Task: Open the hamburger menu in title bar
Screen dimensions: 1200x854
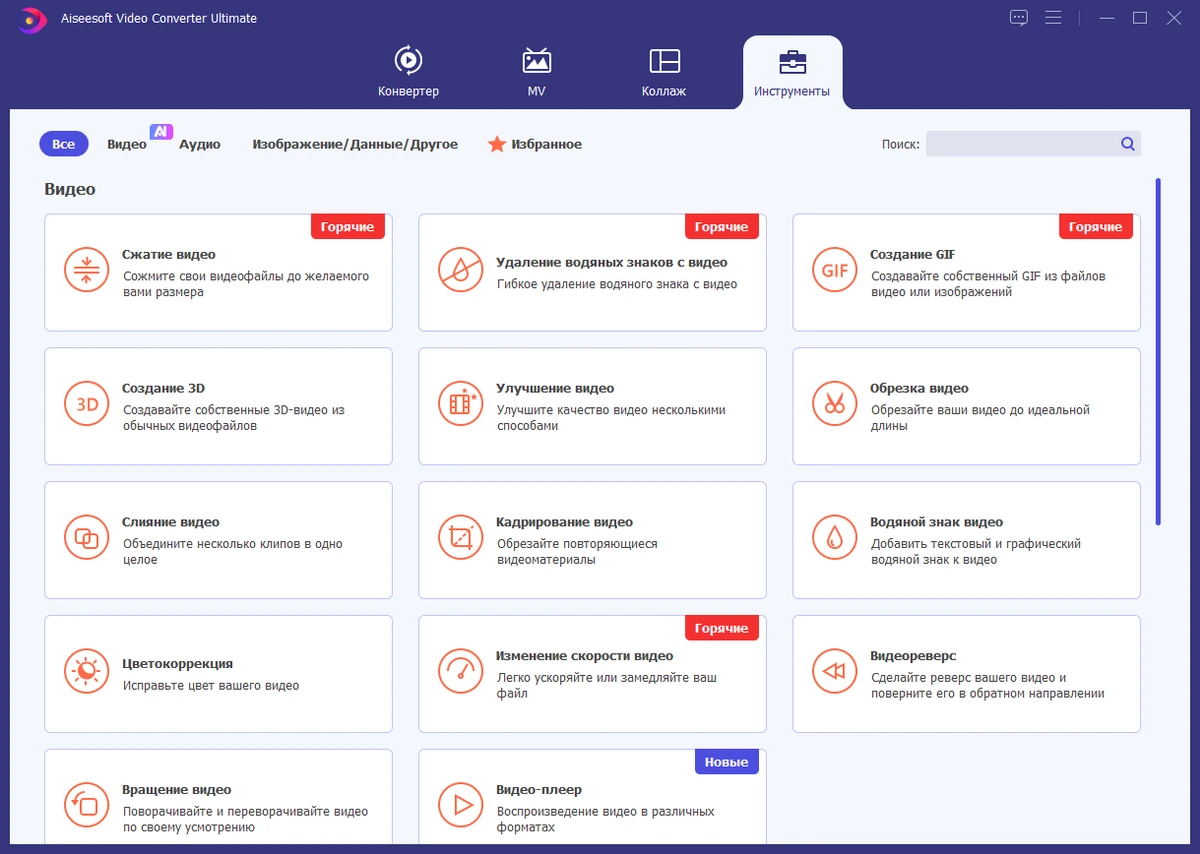Action: coord(1053,18)
